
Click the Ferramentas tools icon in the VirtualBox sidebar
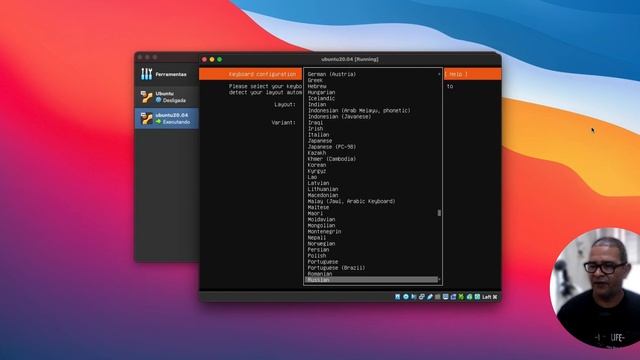tap(147, 74)
